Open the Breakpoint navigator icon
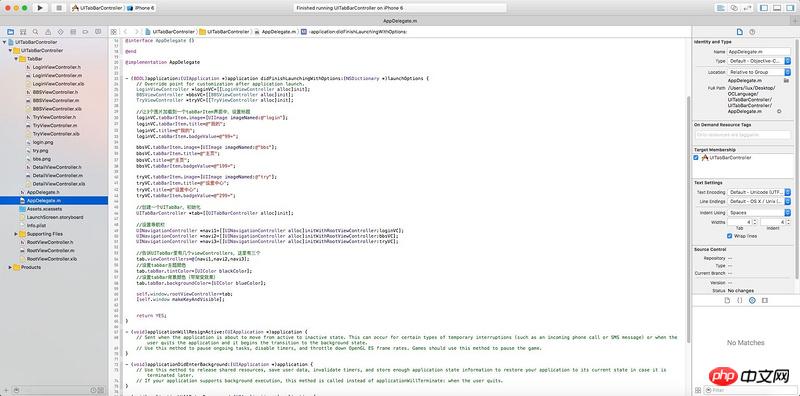This screenshot has height=396, width=800. [x=85, y=32]
